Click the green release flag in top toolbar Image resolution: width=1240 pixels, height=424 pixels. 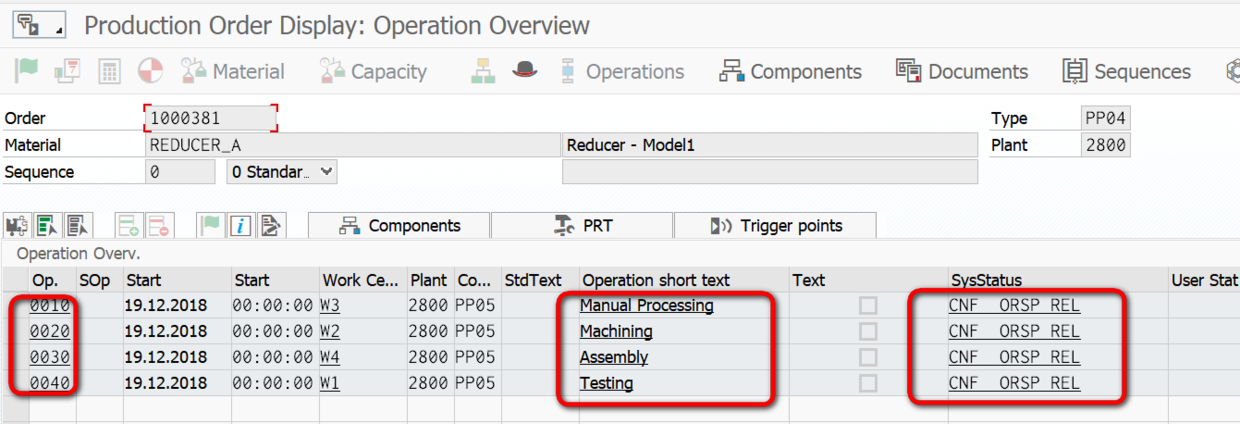point(26,71)
